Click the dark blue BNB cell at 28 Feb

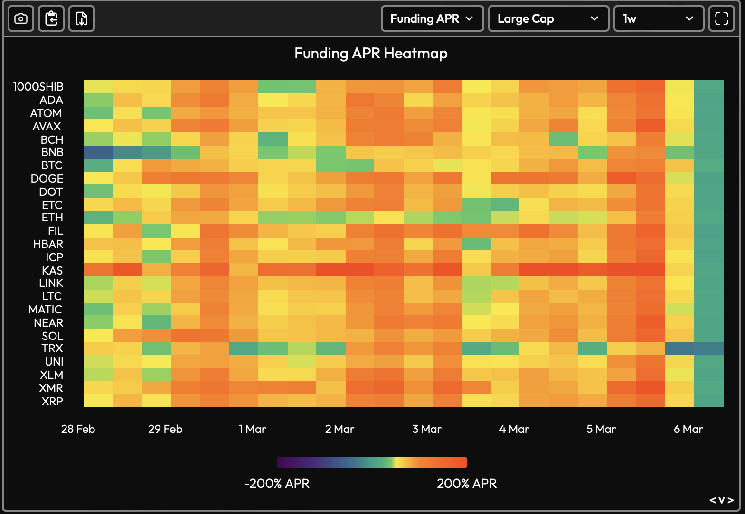click(98, 152)
